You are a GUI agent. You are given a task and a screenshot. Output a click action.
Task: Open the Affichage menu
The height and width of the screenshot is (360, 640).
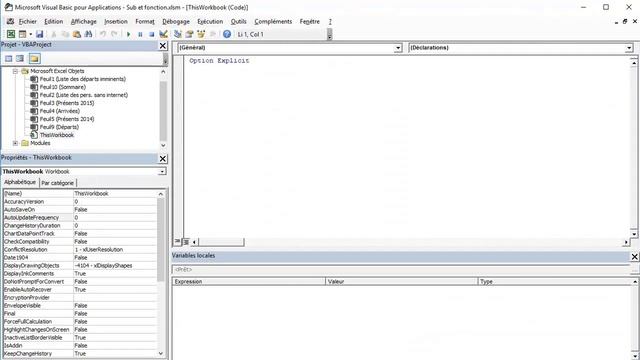[84, 22]
